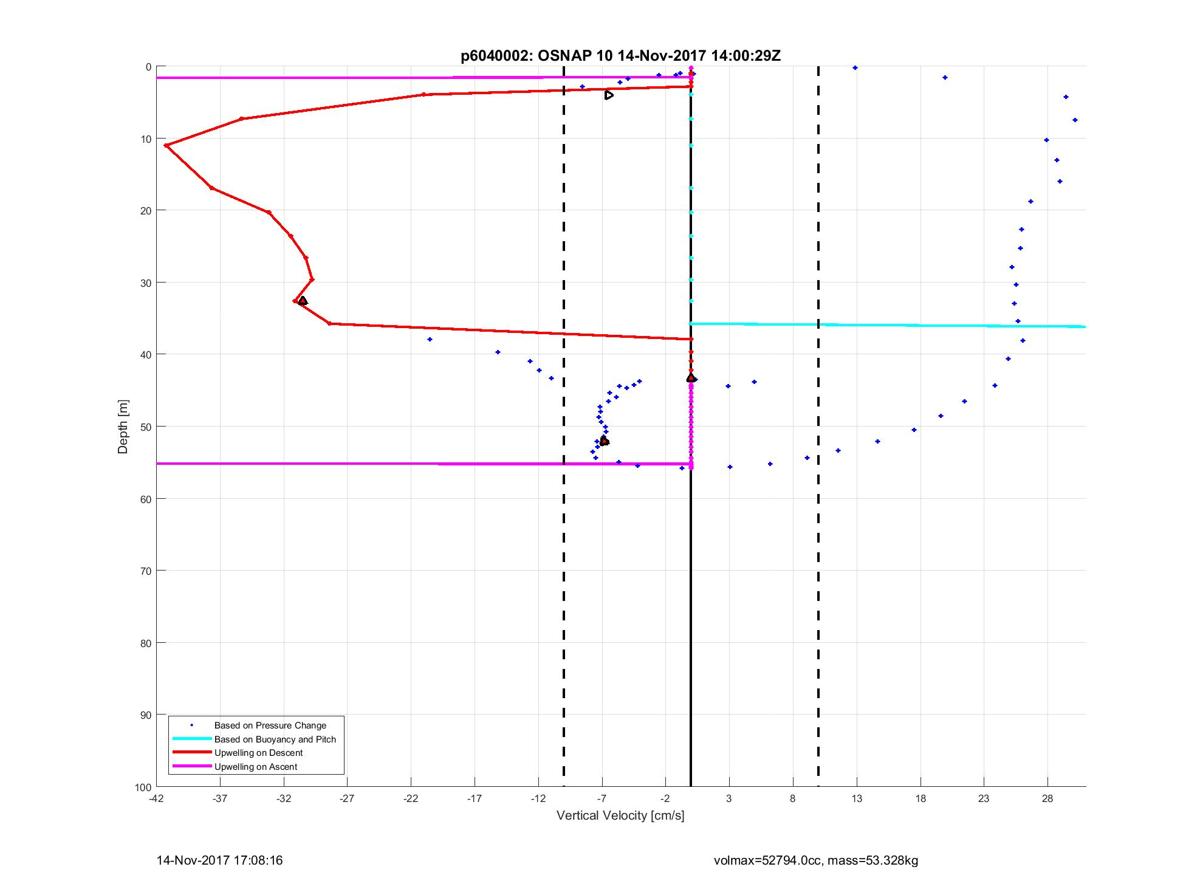Click the x-axis tick label '13'
1200x885 pixels.
click(x=856, y=799)
